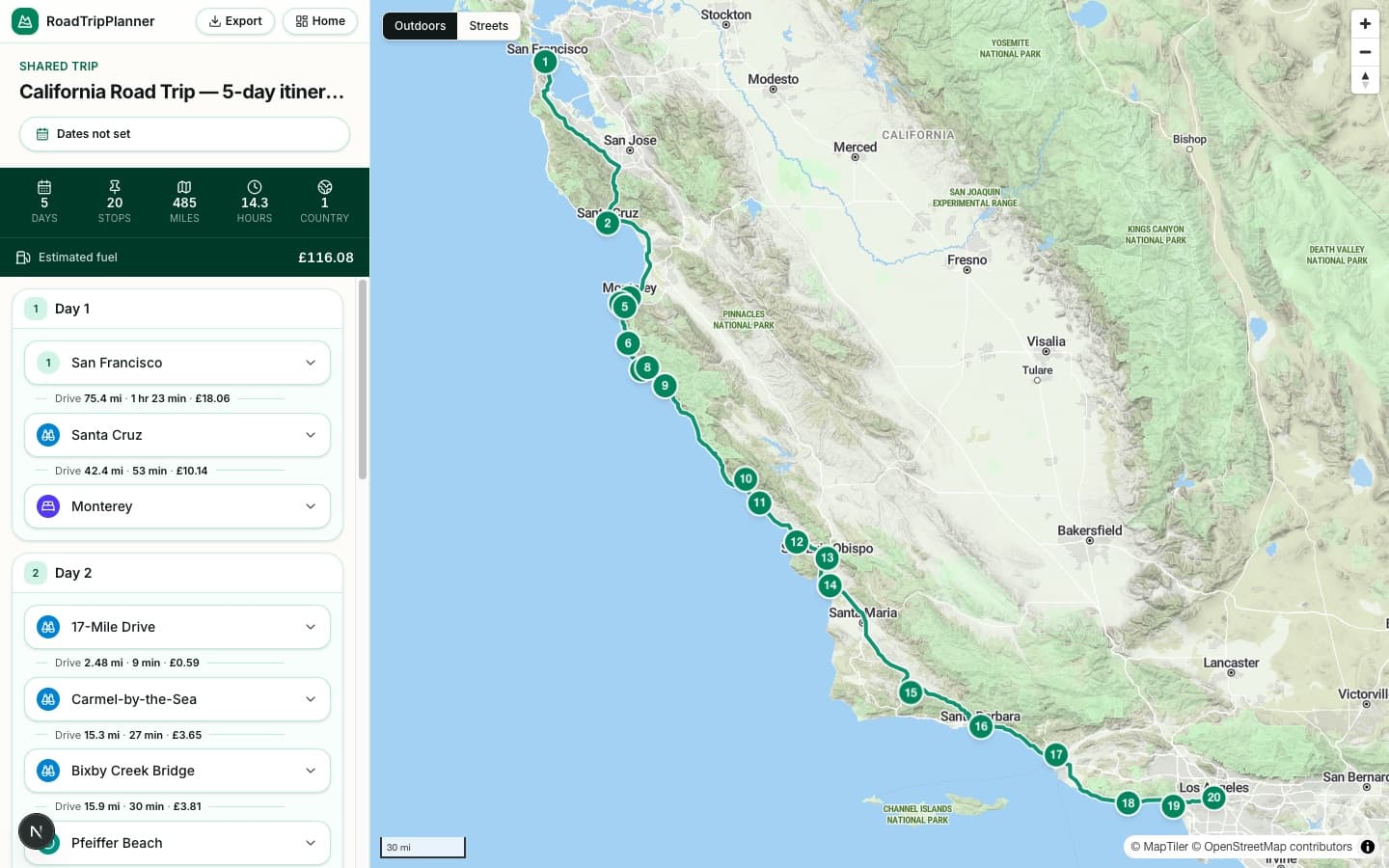This screenshot has width=1389, height=868.
Task: Zoom in on the map
Action: (x=1365, y=24)
